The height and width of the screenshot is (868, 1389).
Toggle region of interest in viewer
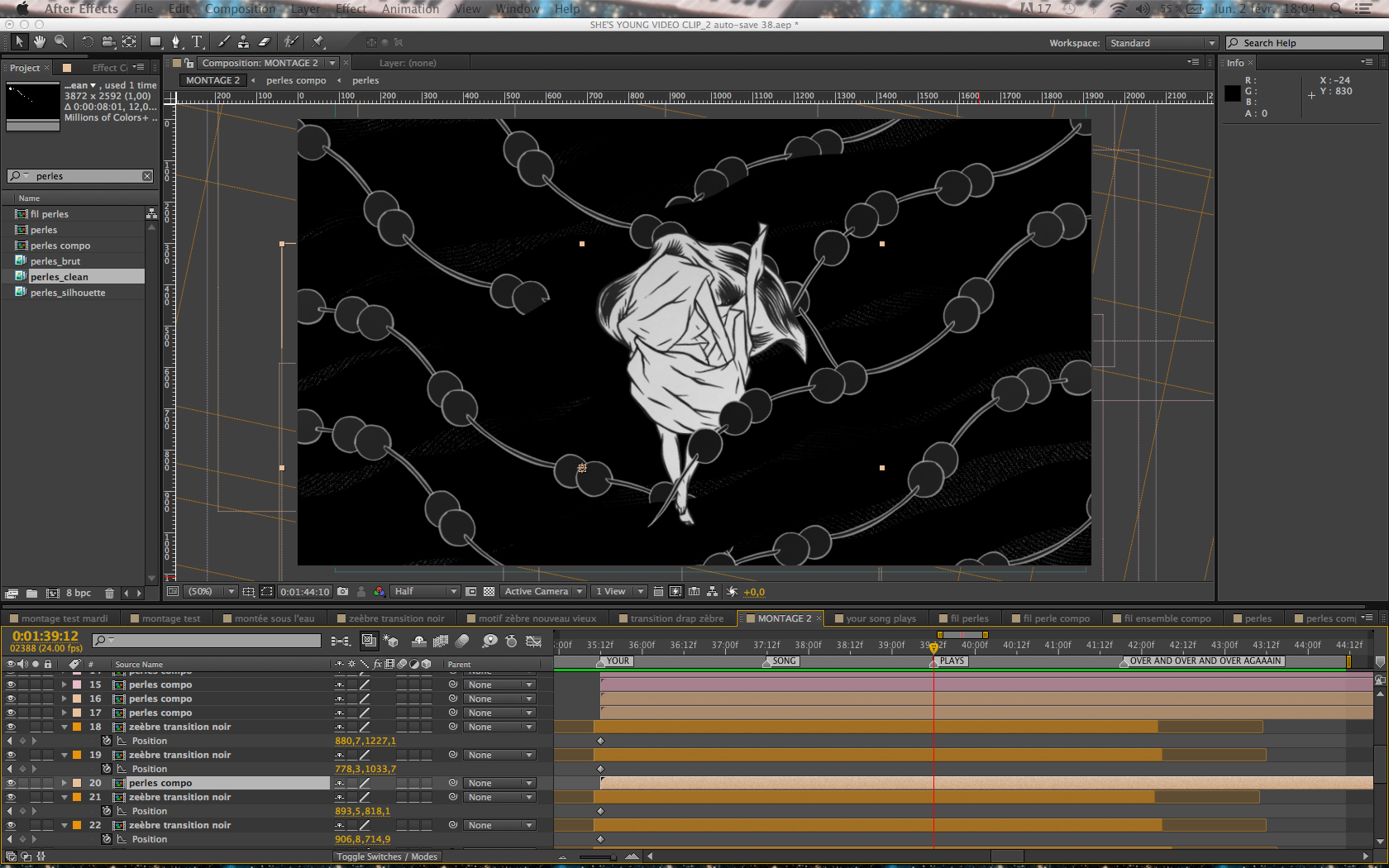click(x=471, y=592)
